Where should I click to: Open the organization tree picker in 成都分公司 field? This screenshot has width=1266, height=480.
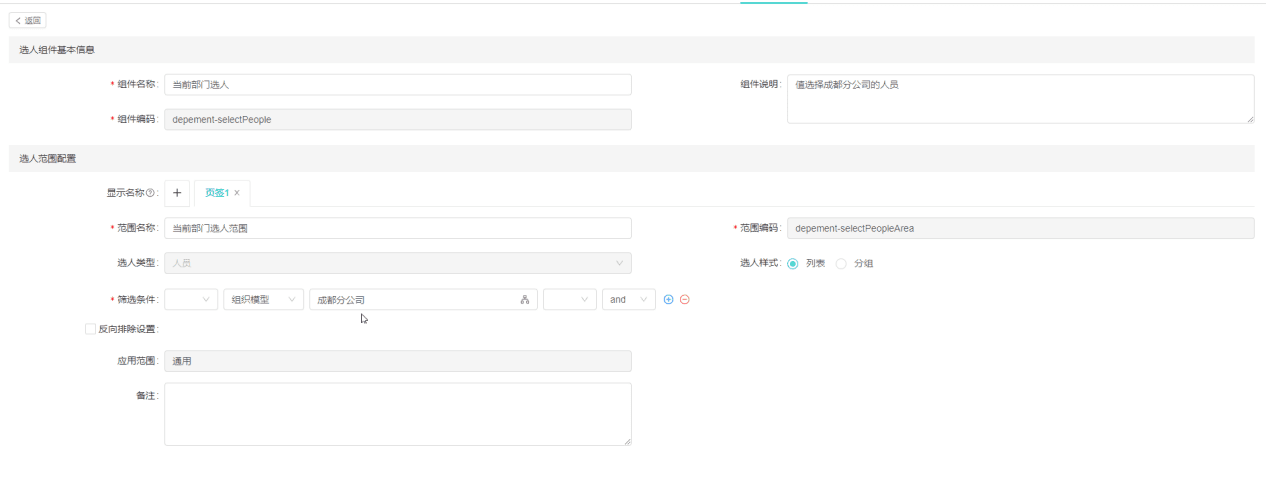tap(525, 300)
